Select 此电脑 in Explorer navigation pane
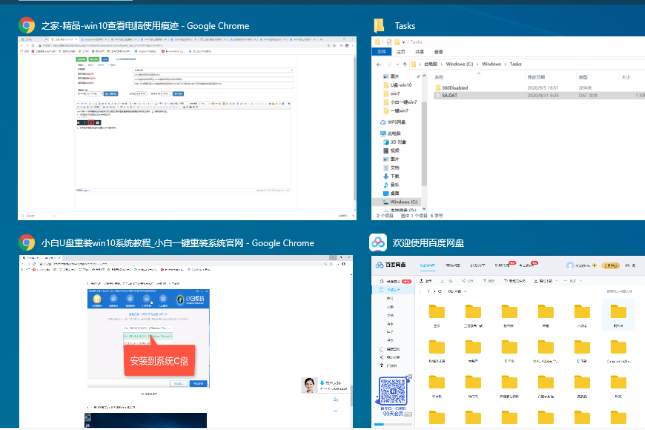The width and height of the screenshot is (645, 430). pyautogui.click(x=390, y=133)
